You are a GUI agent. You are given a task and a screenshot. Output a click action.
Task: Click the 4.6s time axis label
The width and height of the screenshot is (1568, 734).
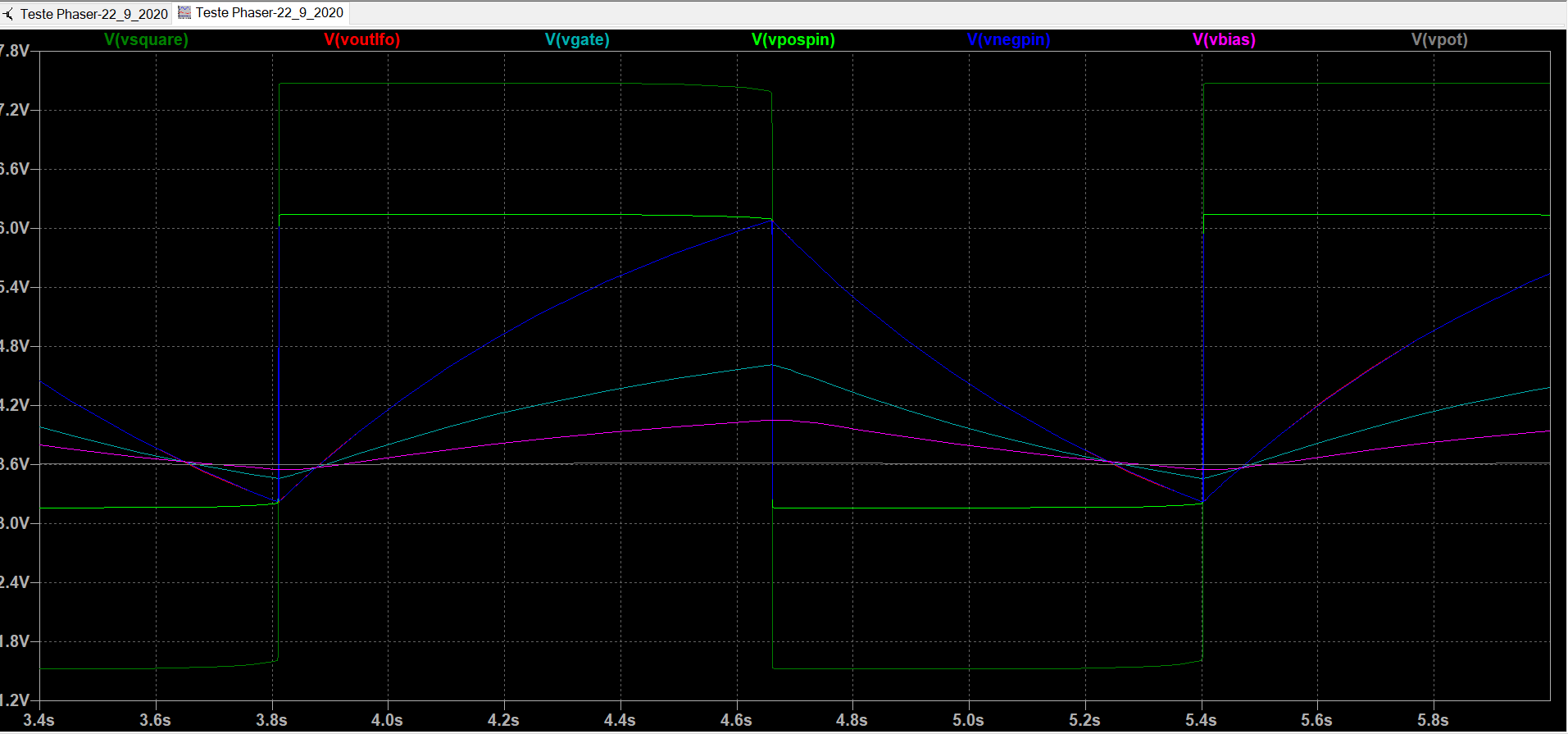[x=736, y=720]
